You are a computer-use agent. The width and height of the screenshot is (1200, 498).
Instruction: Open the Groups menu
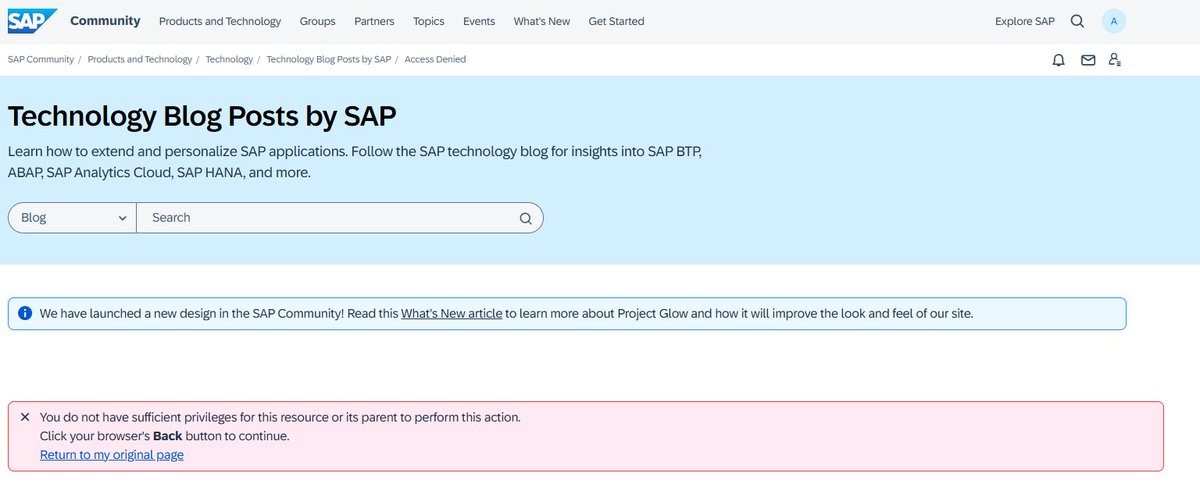(318, 21)
